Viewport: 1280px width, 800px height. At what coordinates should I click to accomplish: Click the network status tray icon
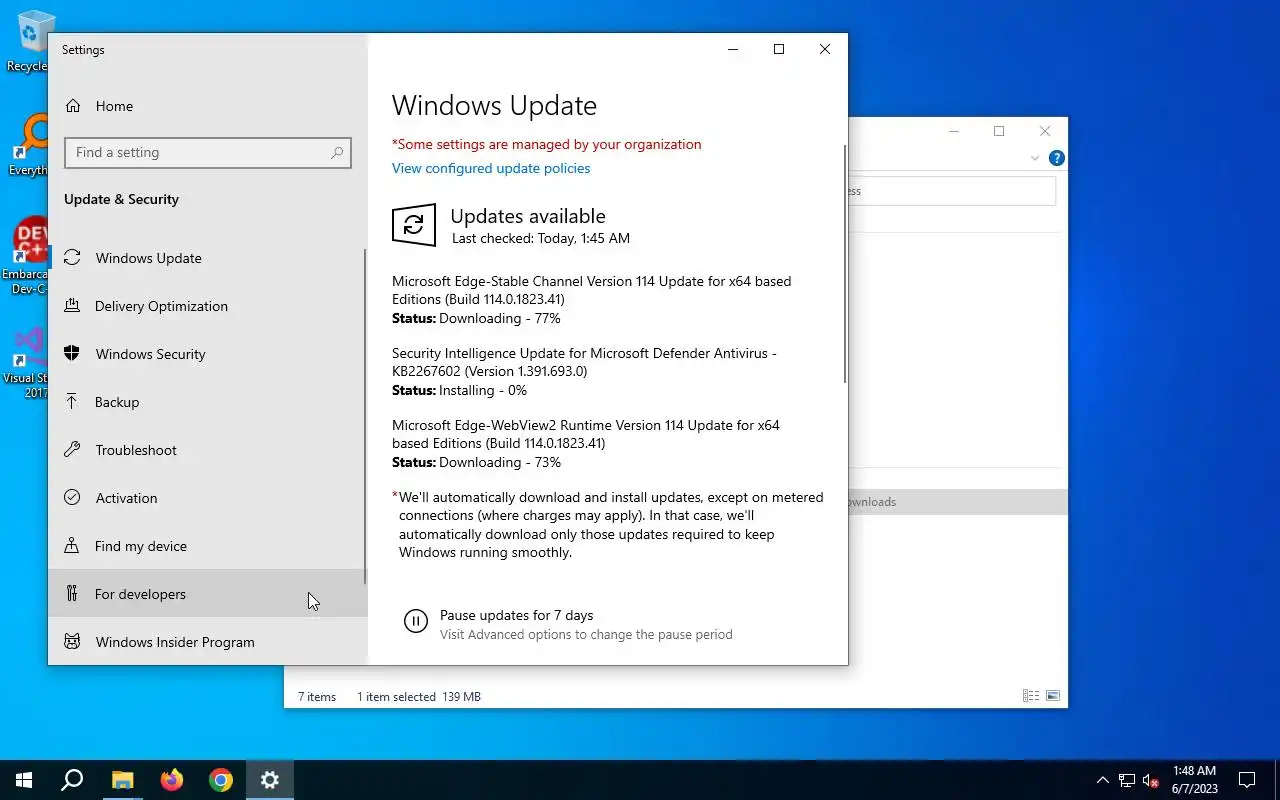(x=1127, y=780)
